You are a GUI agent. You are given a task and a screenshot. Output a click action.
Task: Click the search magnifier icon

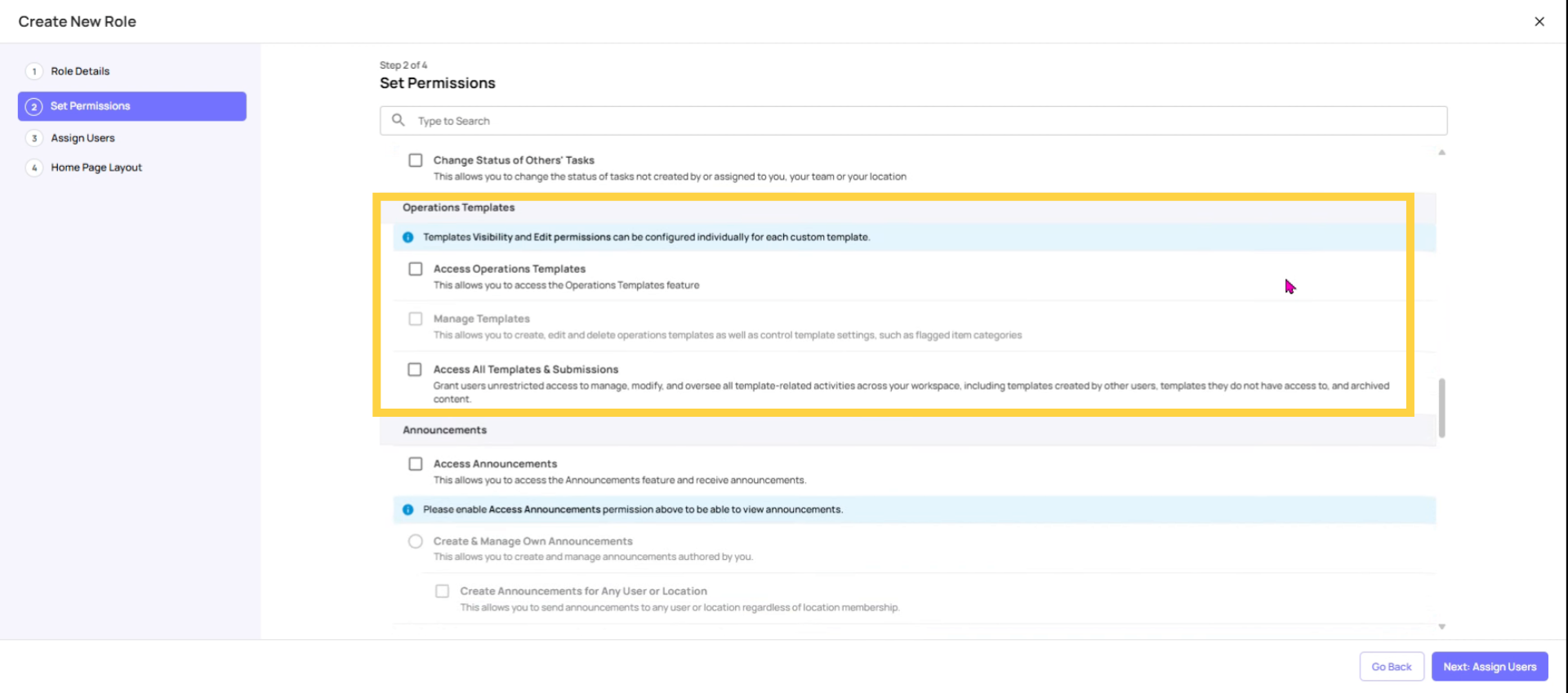[399, 120]
